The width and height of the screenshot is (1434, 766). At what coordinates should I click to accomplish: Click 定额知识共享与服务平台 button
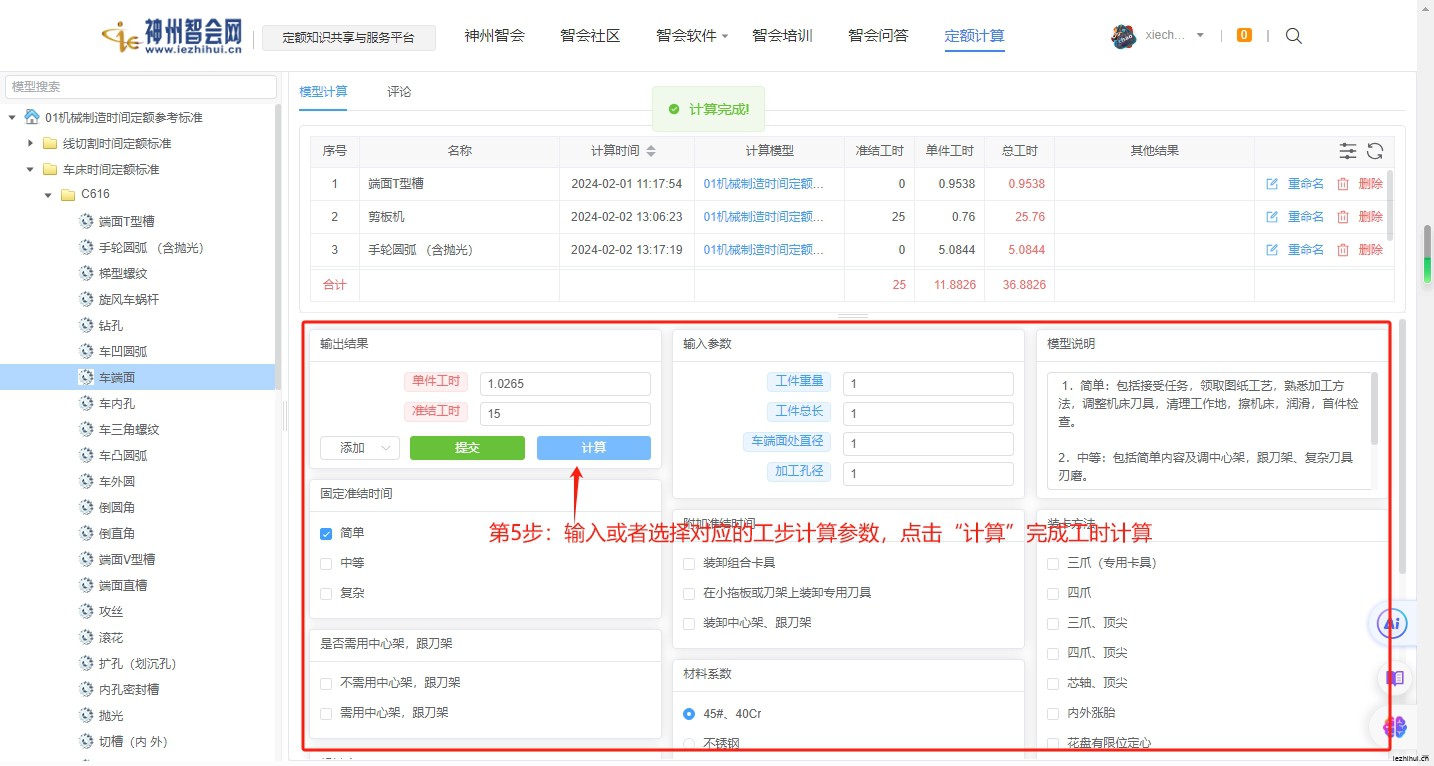pyautogui.click(x=349, y=38)
